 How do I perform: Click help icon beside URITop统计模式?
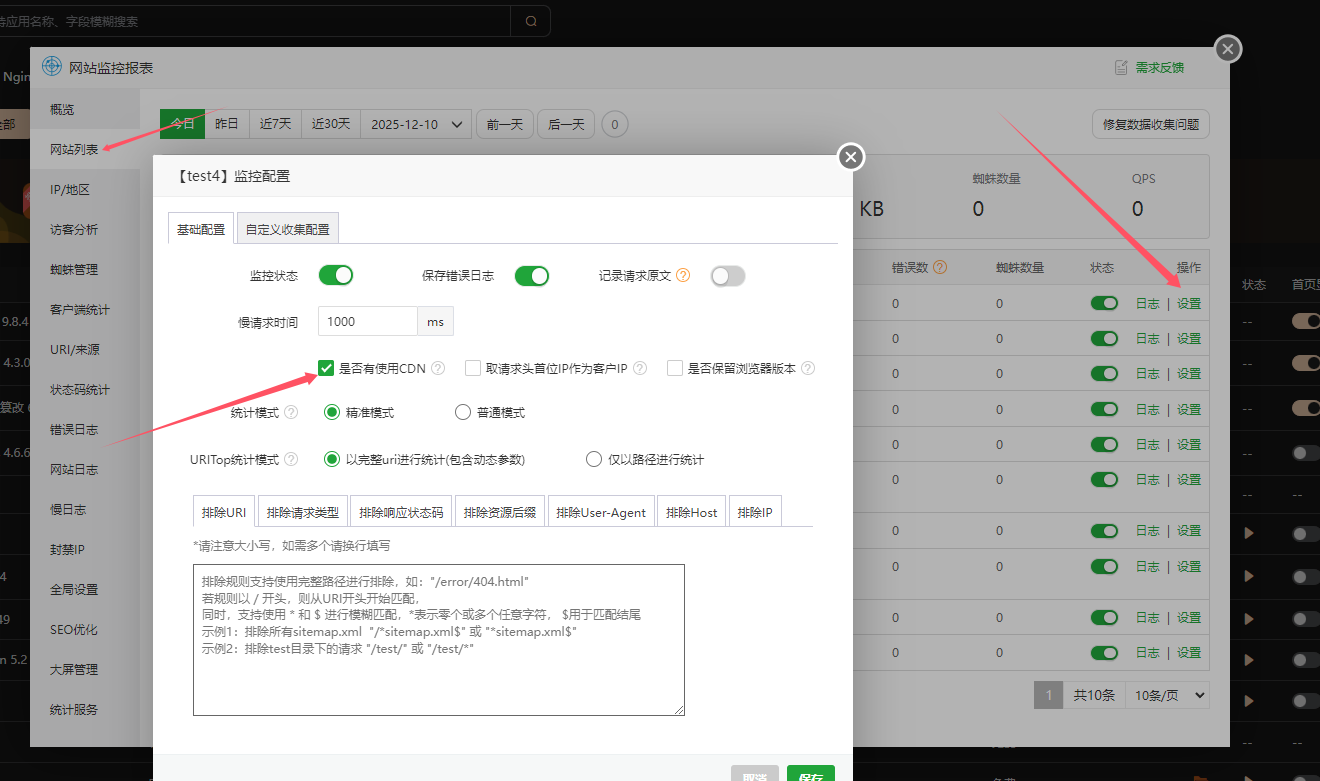pos(291,460)
